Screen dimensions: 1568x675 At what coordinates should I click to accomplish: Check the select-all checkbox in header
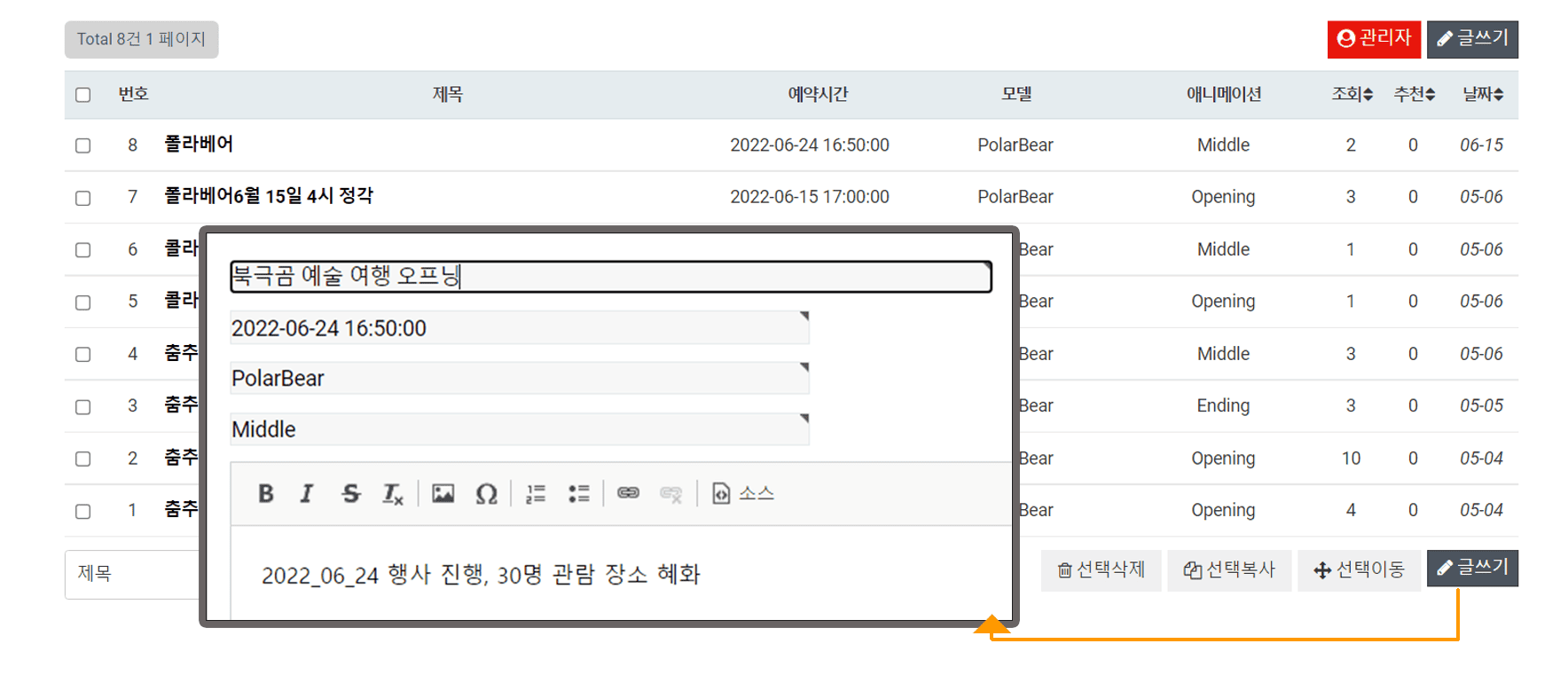tap(83, 95)
